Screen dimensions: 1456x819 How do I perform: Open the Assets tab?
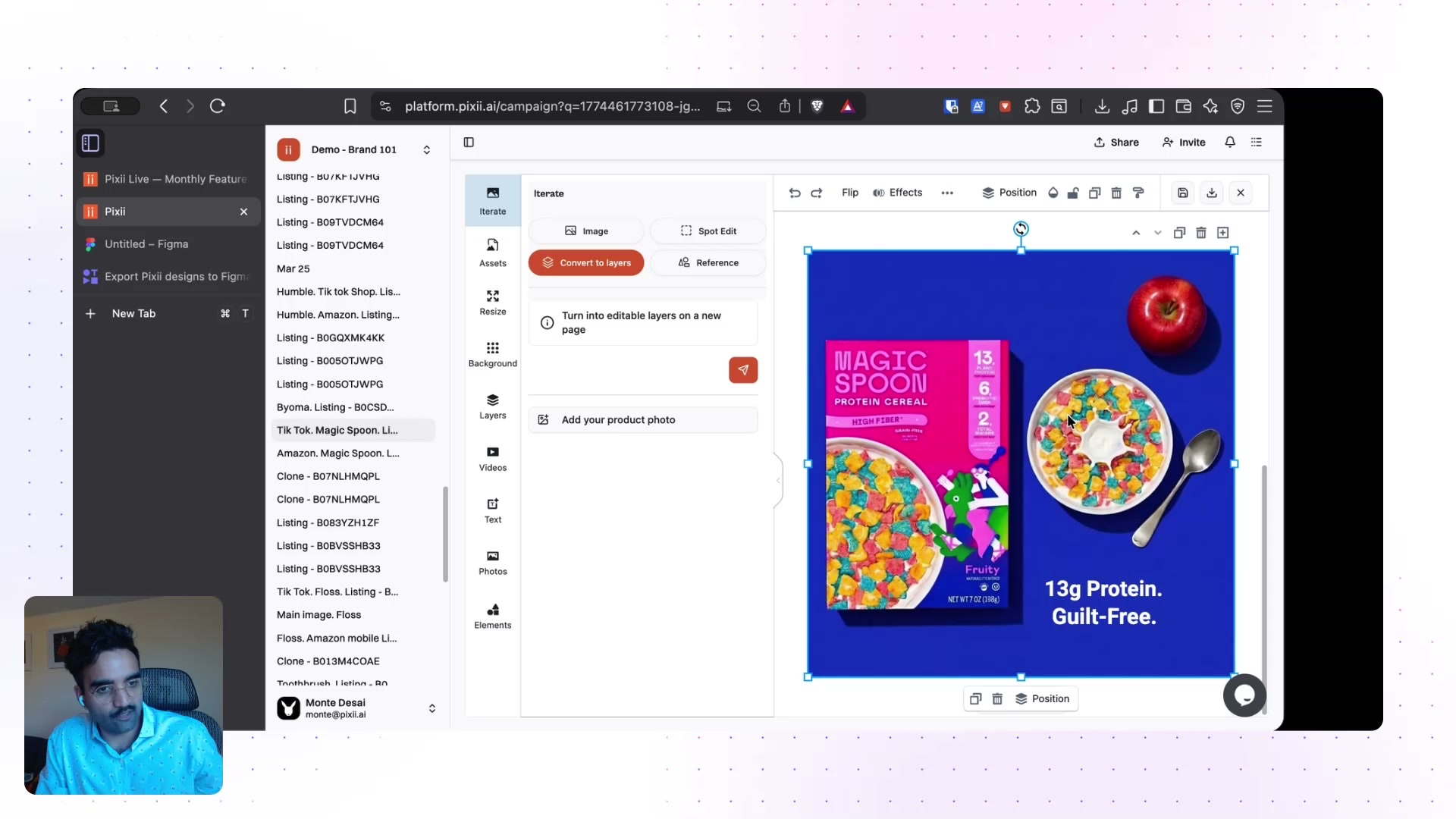tap(493, 253)
